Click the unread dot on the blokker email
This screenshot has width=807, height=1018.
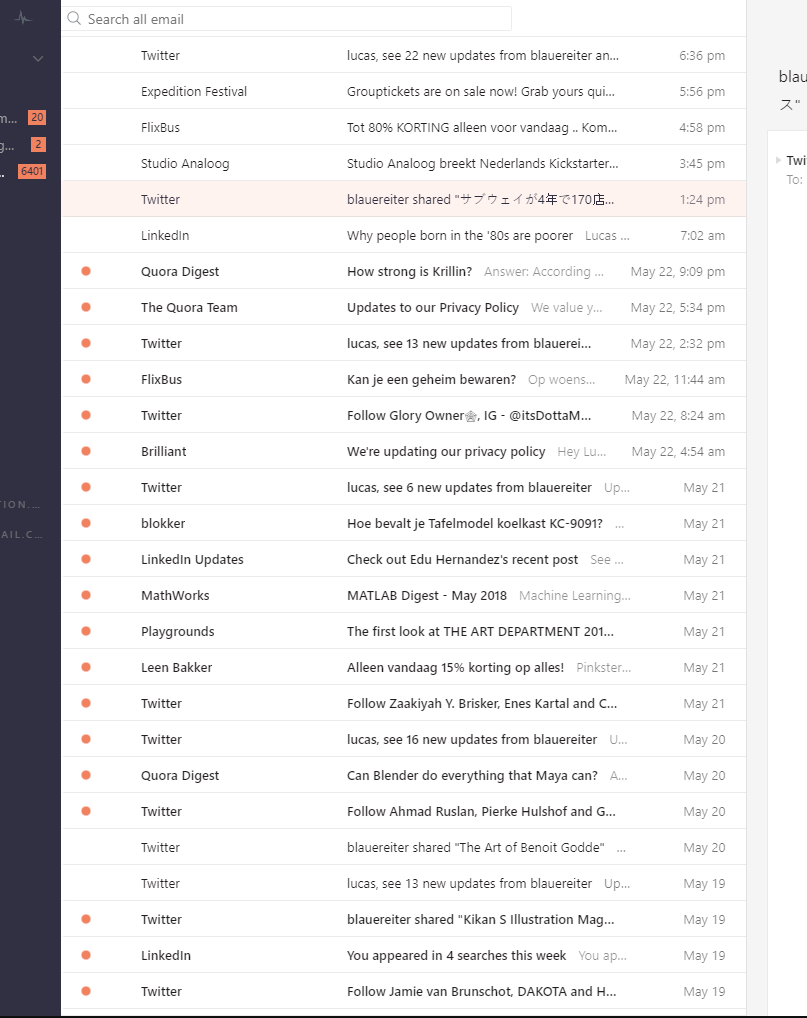click(x=84, y=523)
